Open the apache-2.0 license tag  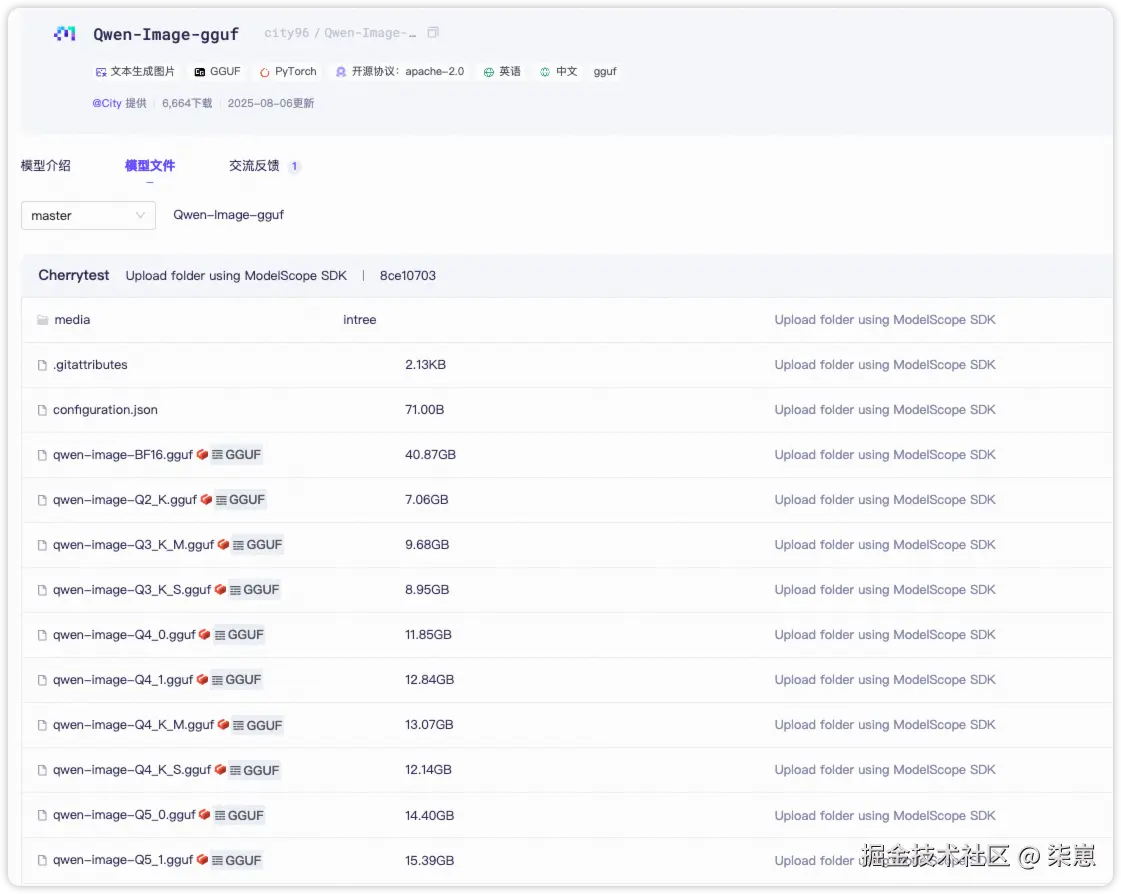400,72
